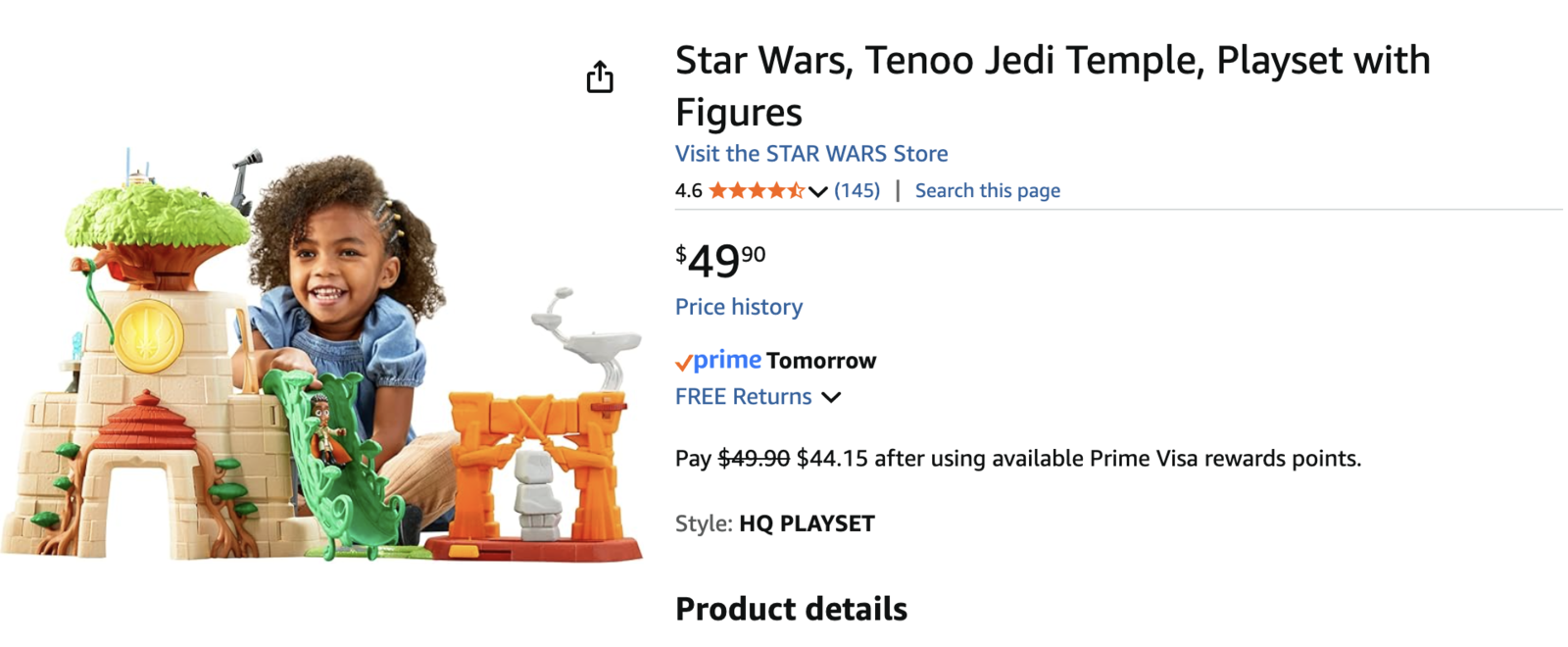Click the Tomorrow delivery text
Image resolution: width=1568 pixels, height=647 pixels.
coord(821,361)
